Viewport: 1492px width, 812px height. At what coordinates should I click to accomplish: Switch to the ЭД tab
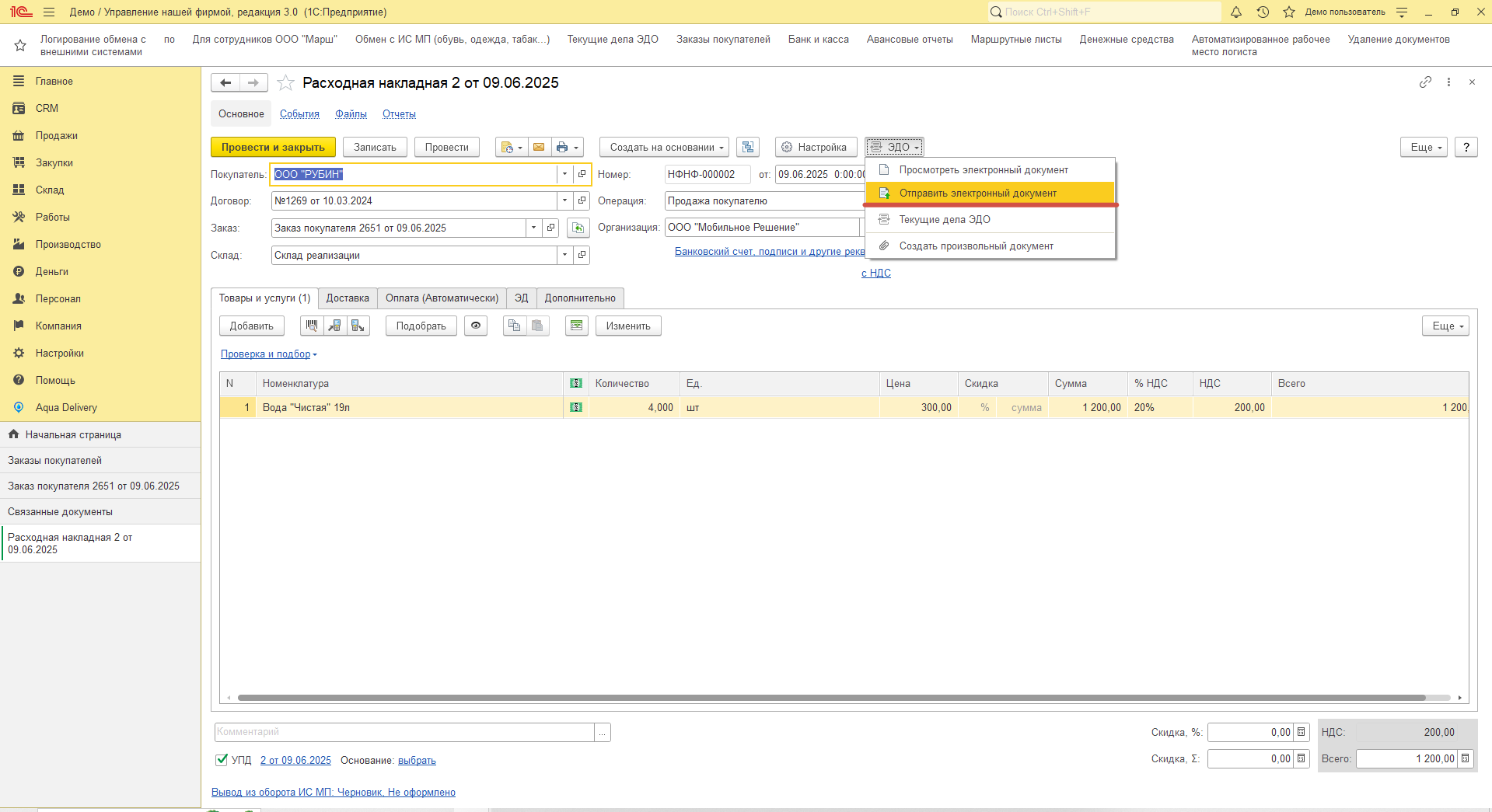point(521,298)
